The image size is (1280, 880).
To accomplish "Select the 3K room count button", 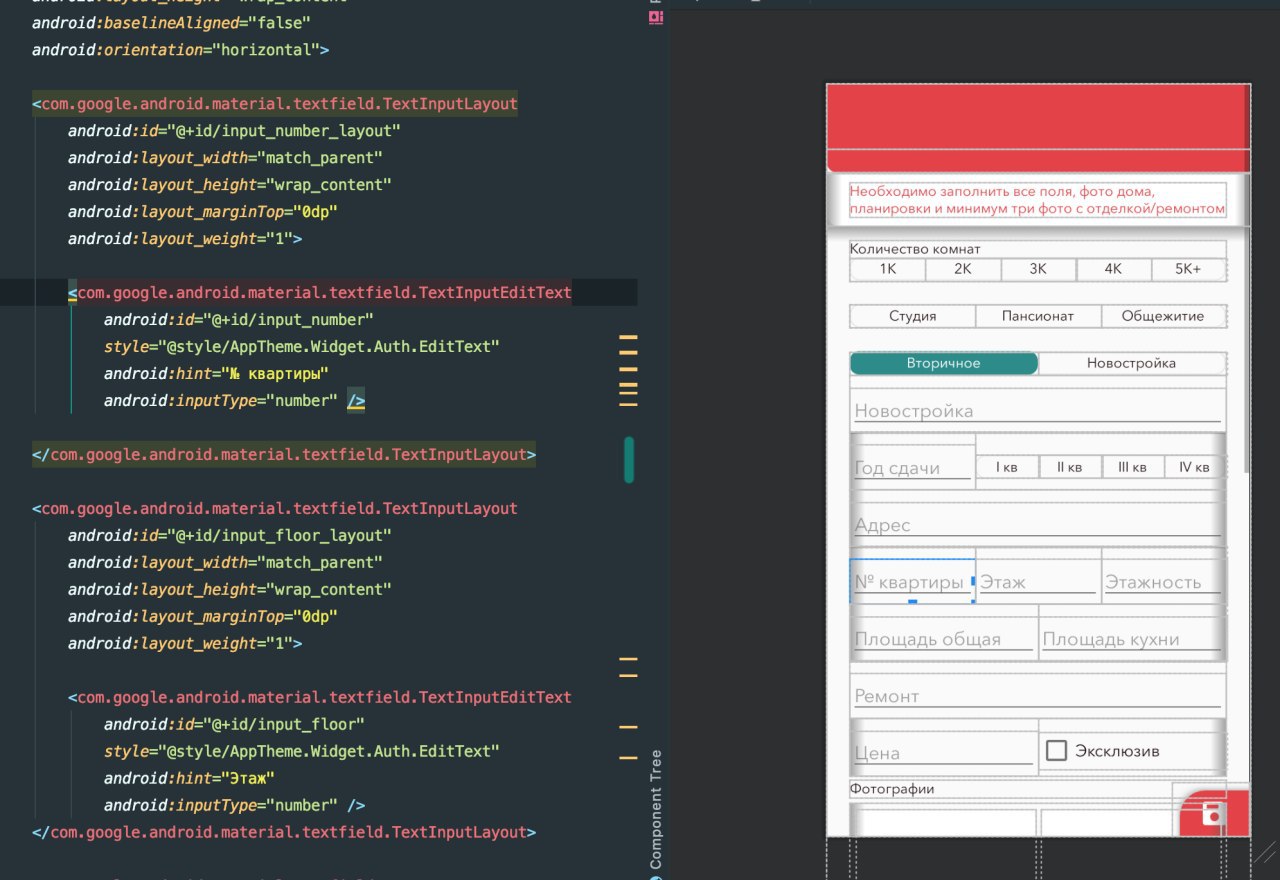I will [1038, 269].
